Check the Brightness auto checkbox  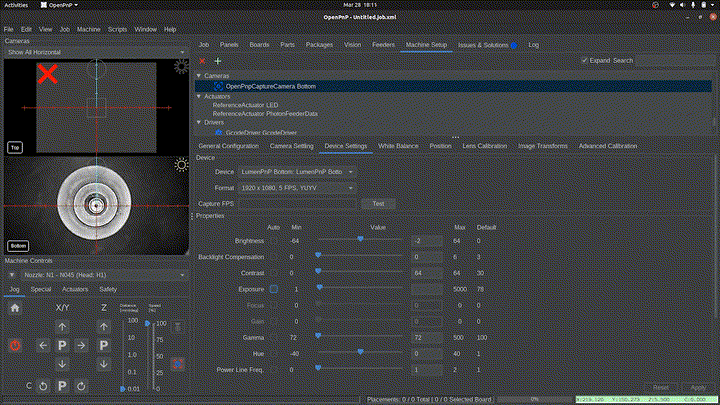click(x=273, y=241)
